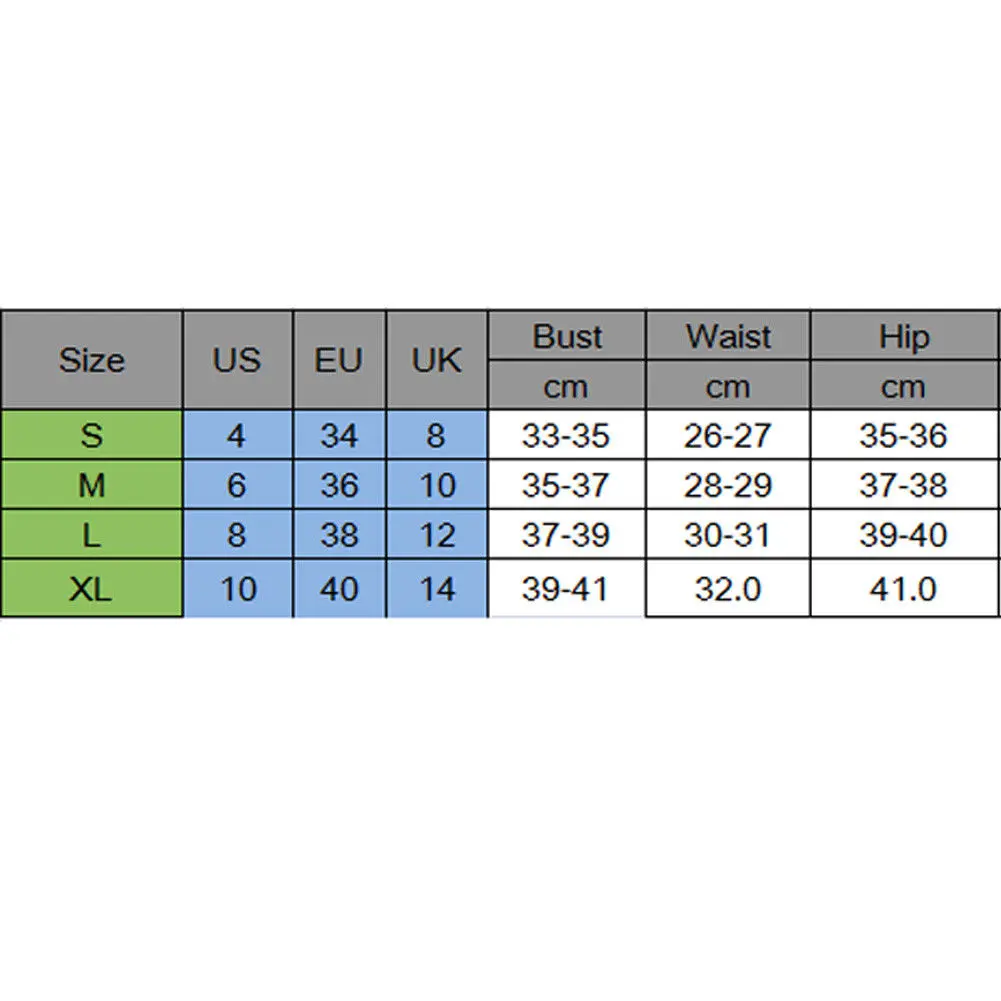Select the hip value 39-40 cell

[903, 535]
